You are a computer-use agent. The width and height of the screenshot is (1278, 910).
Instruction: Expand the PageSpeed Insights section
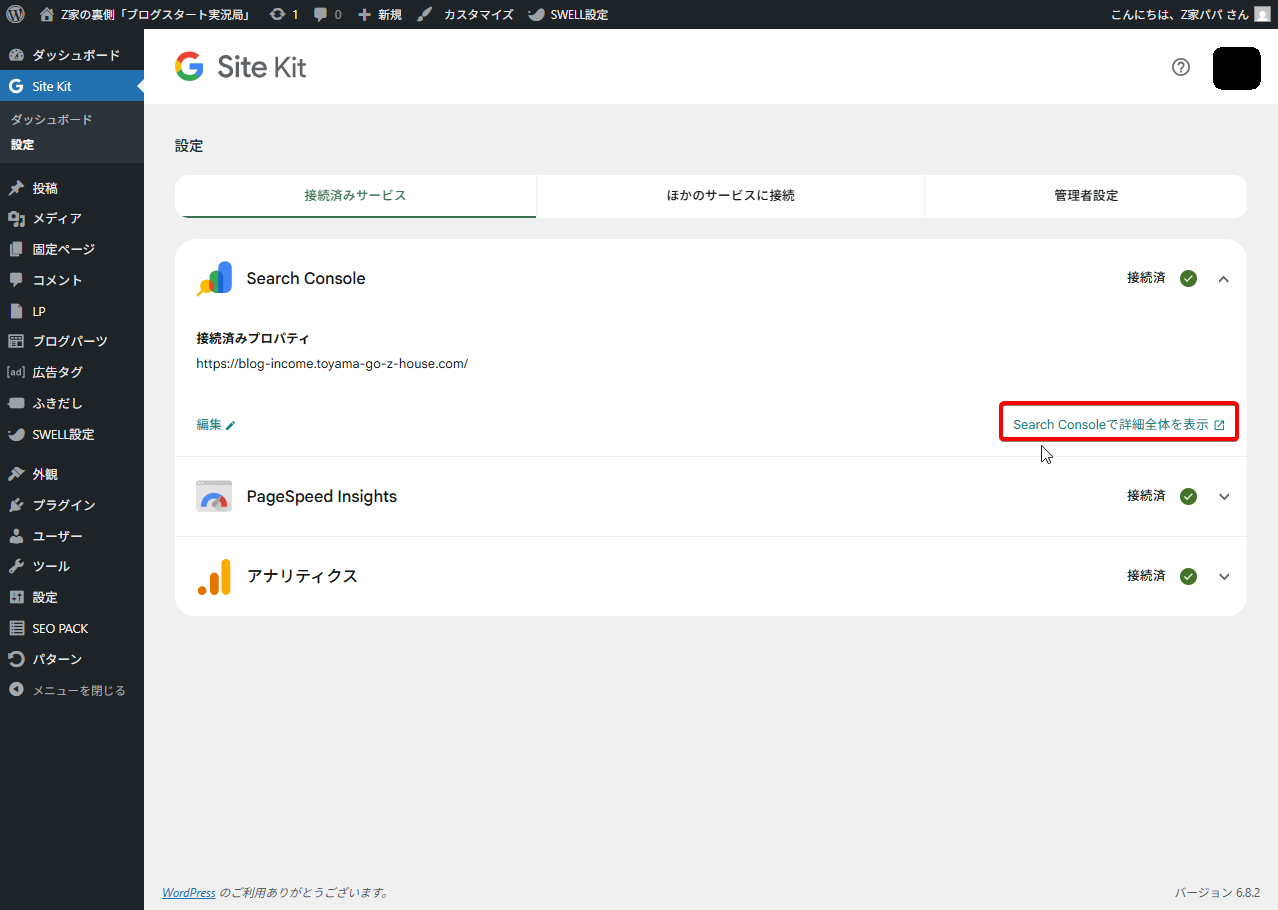[1224, 497]
